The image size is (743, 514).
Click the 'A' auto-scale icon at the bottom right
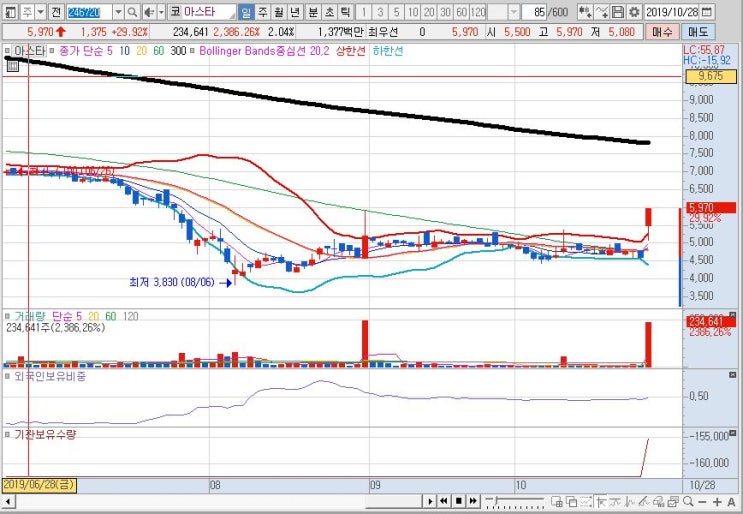pyautogui.click(x=731, y=501)
